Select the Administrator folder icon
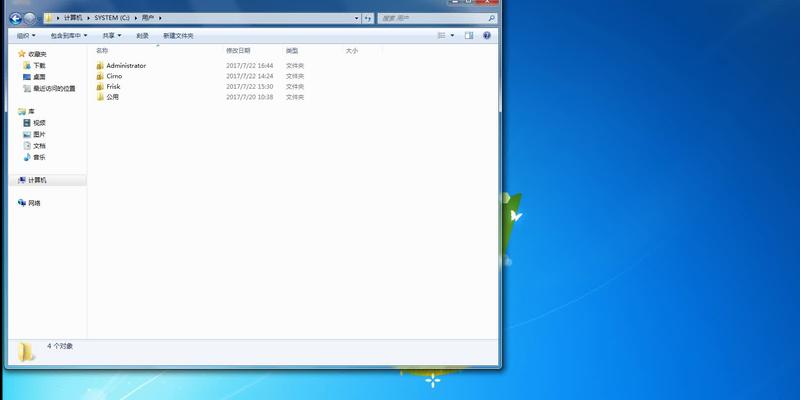Screen dimensions: 800x400 pyautogui.click(x=100, y=65)
